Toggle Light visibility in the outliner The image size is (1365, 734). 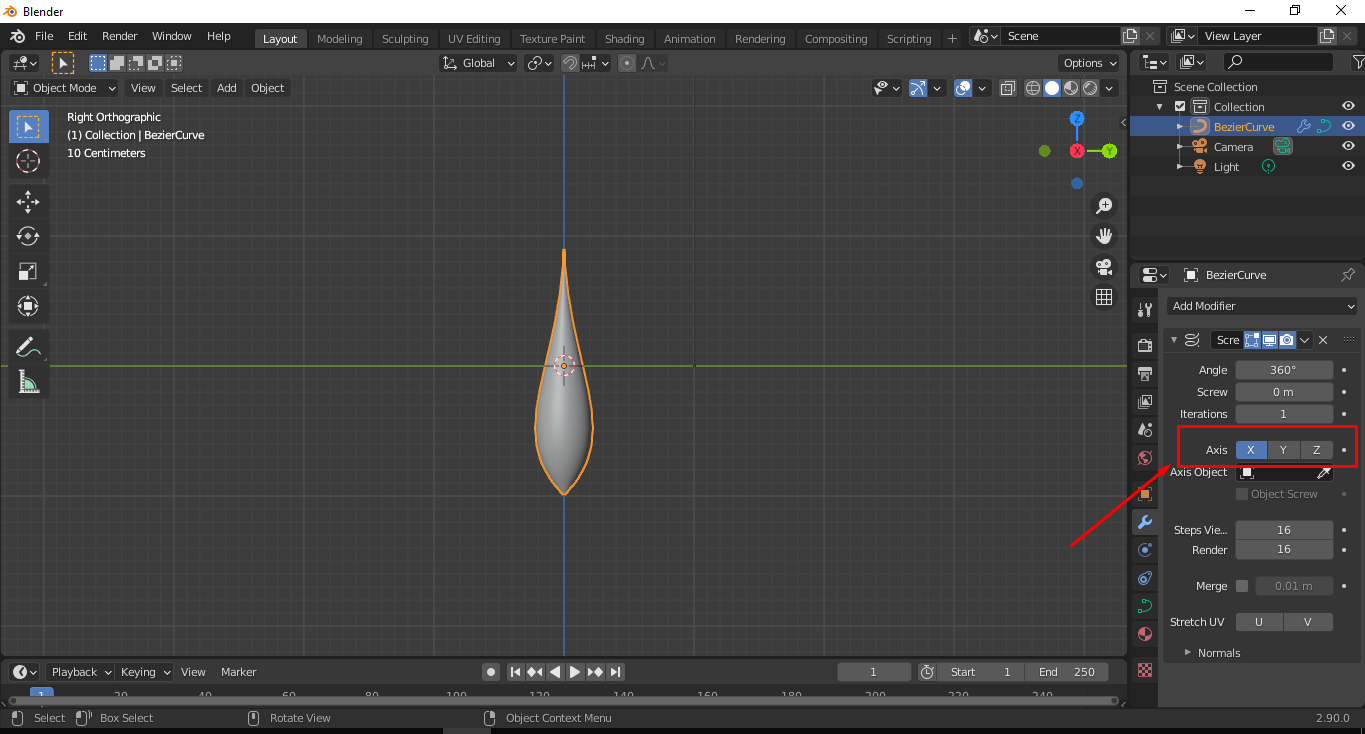click(x=1348, y=166)
